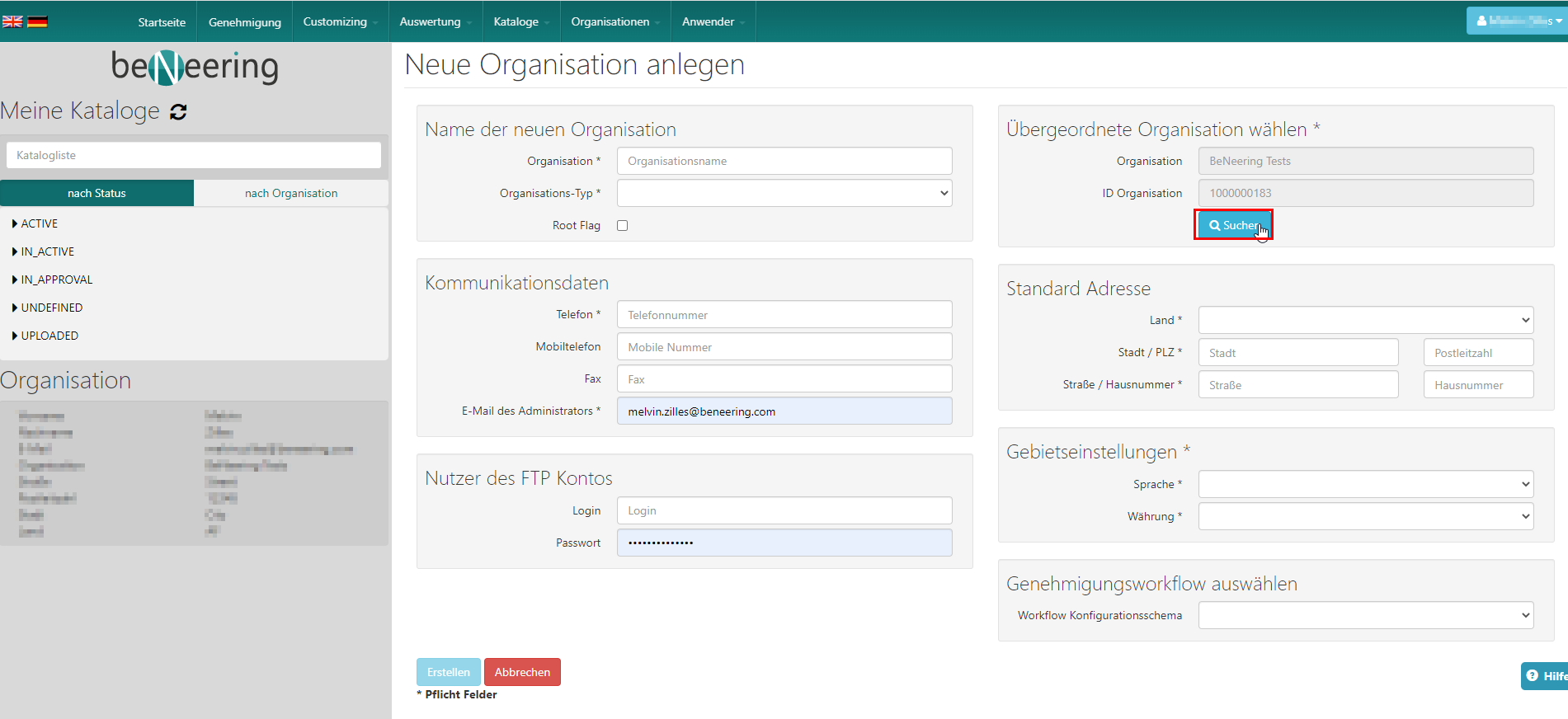
Task: Click the Erstellen button
Action: coord(449,672)
